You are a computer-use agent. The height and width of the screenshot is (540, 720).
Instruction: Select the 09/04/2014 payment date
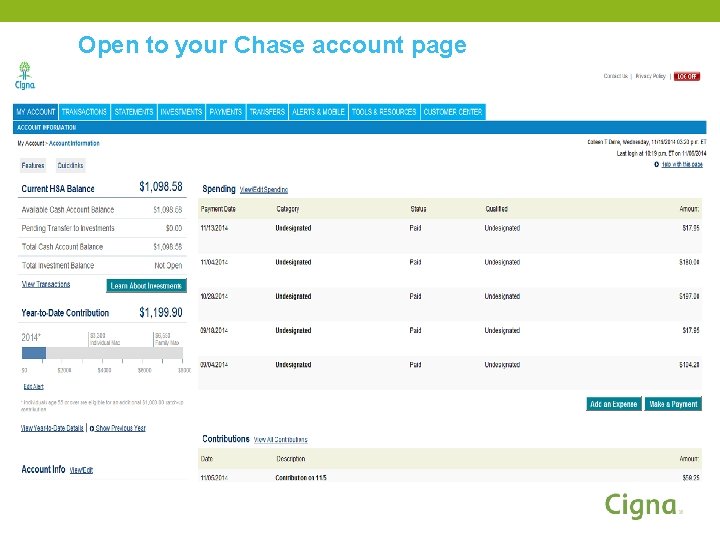(214, 365)
